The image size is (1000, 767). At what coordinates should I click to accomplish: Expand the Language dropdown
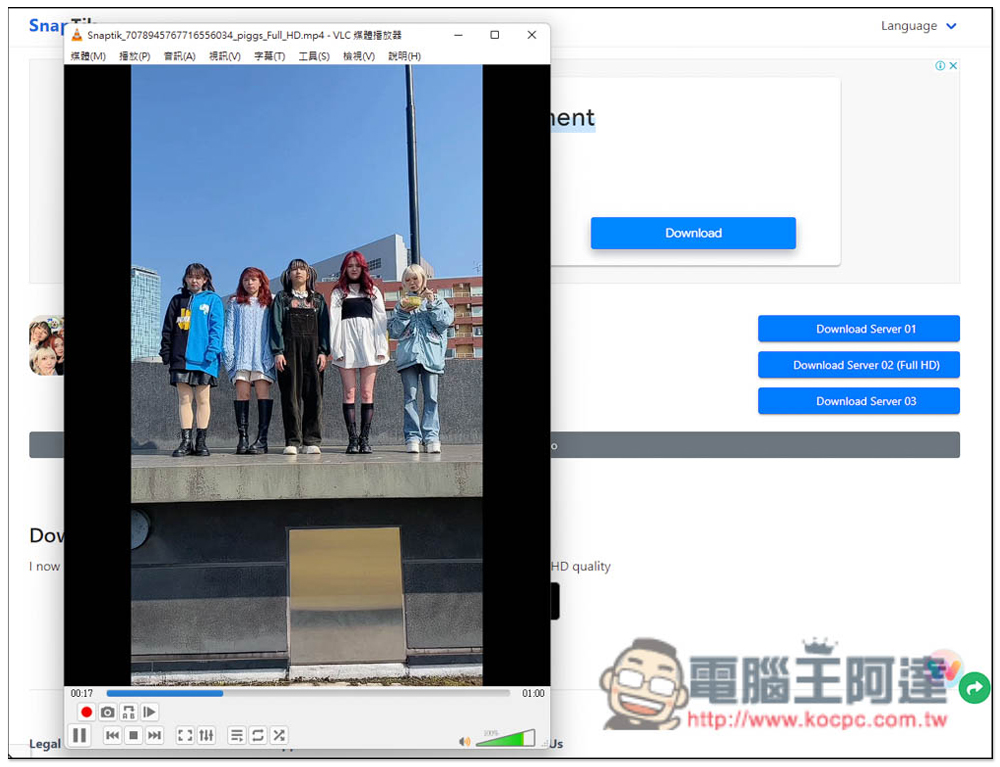pyautogui.click(x=918, y=26)
